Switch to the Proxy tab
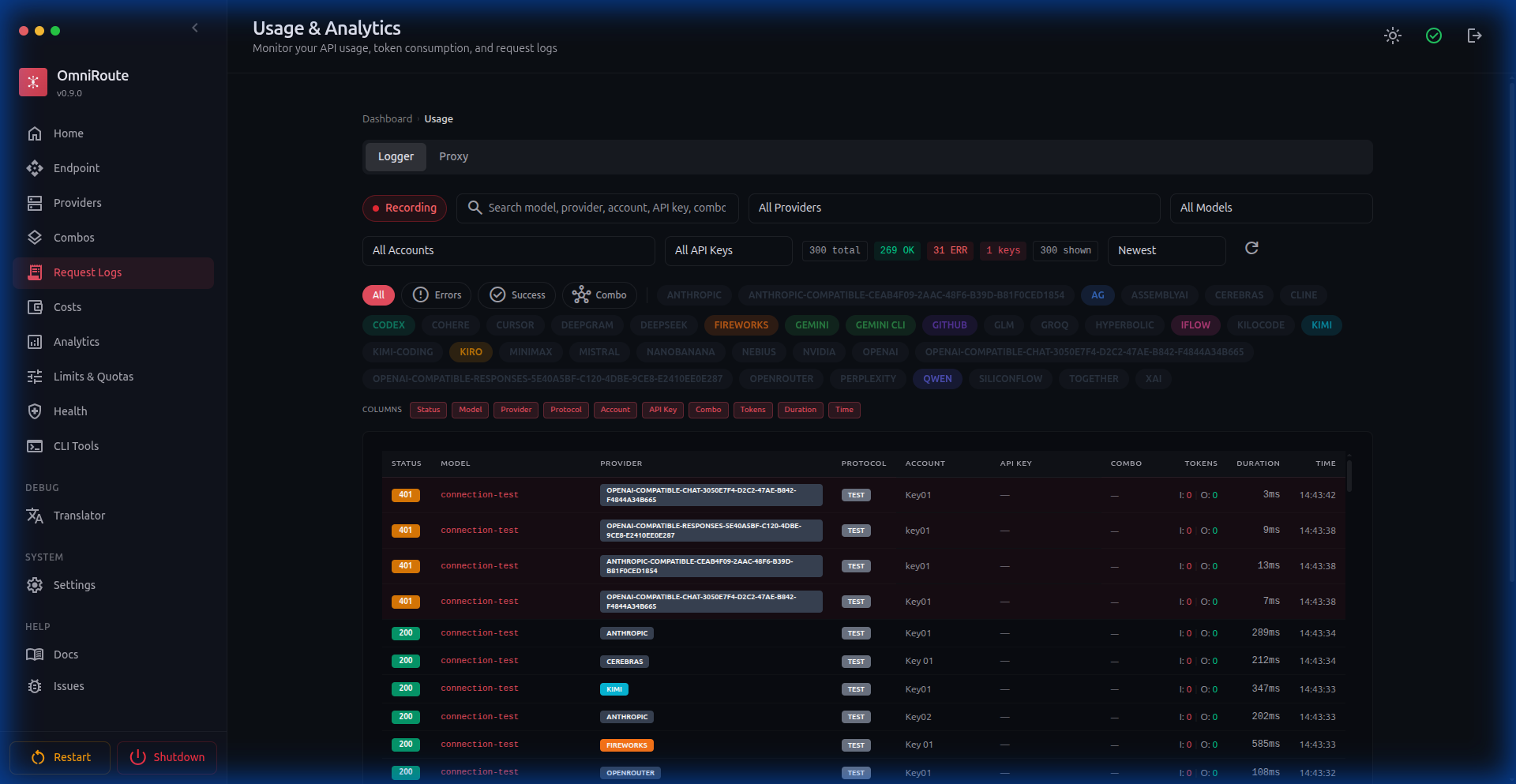 click(x=453, y=157)
